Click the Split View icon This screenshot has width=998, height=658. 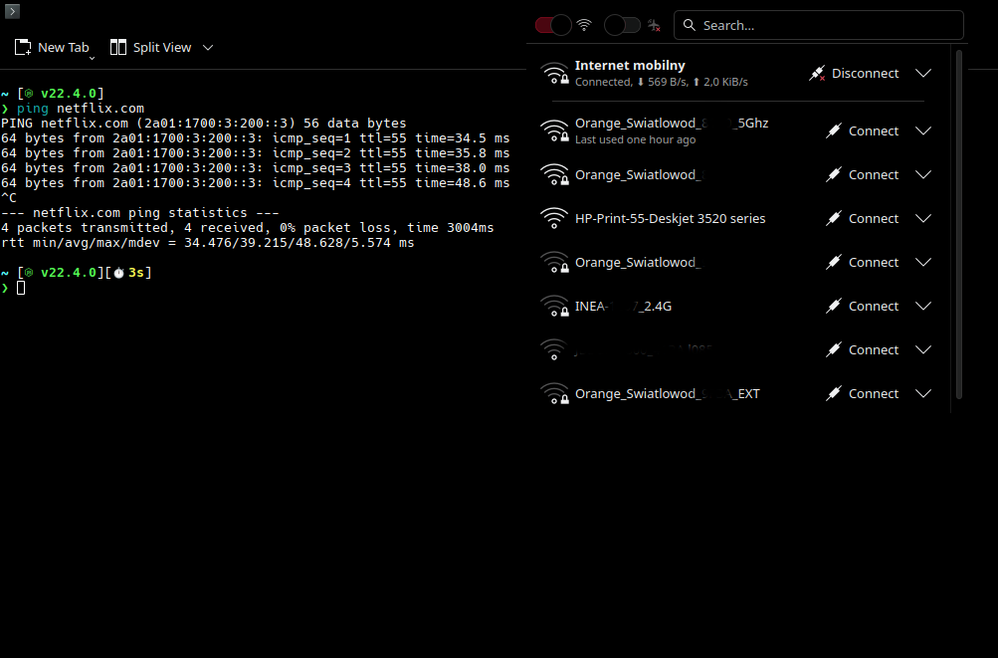point(118,47)
